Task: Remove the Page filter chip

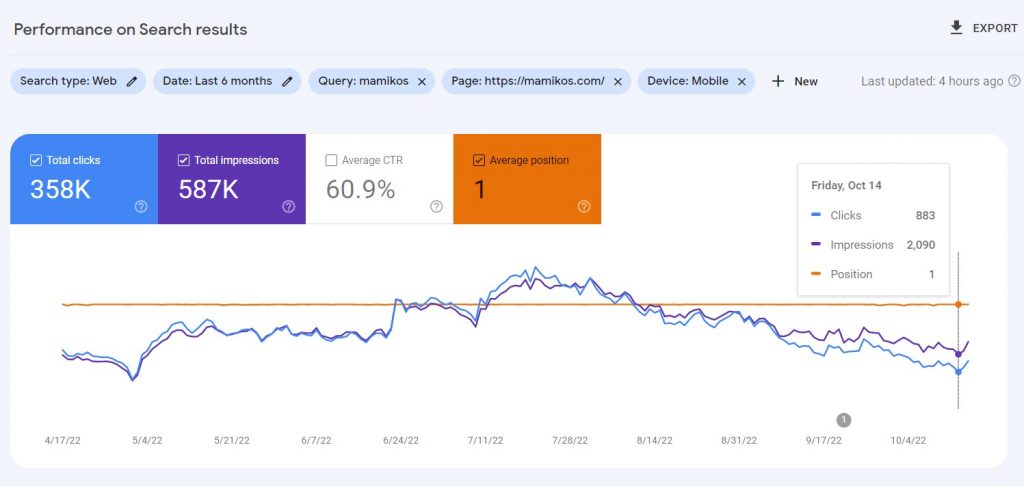Action: click(x=618, y=82)
